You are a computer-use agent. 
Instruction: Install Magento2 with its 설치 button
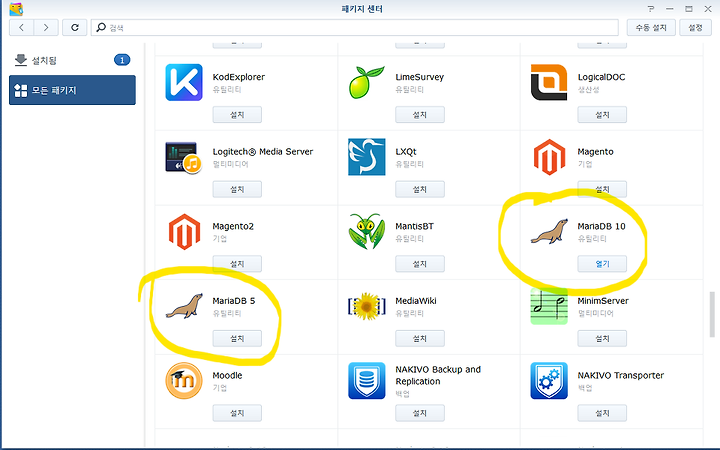pyautogui.click(x=237, y=264)
